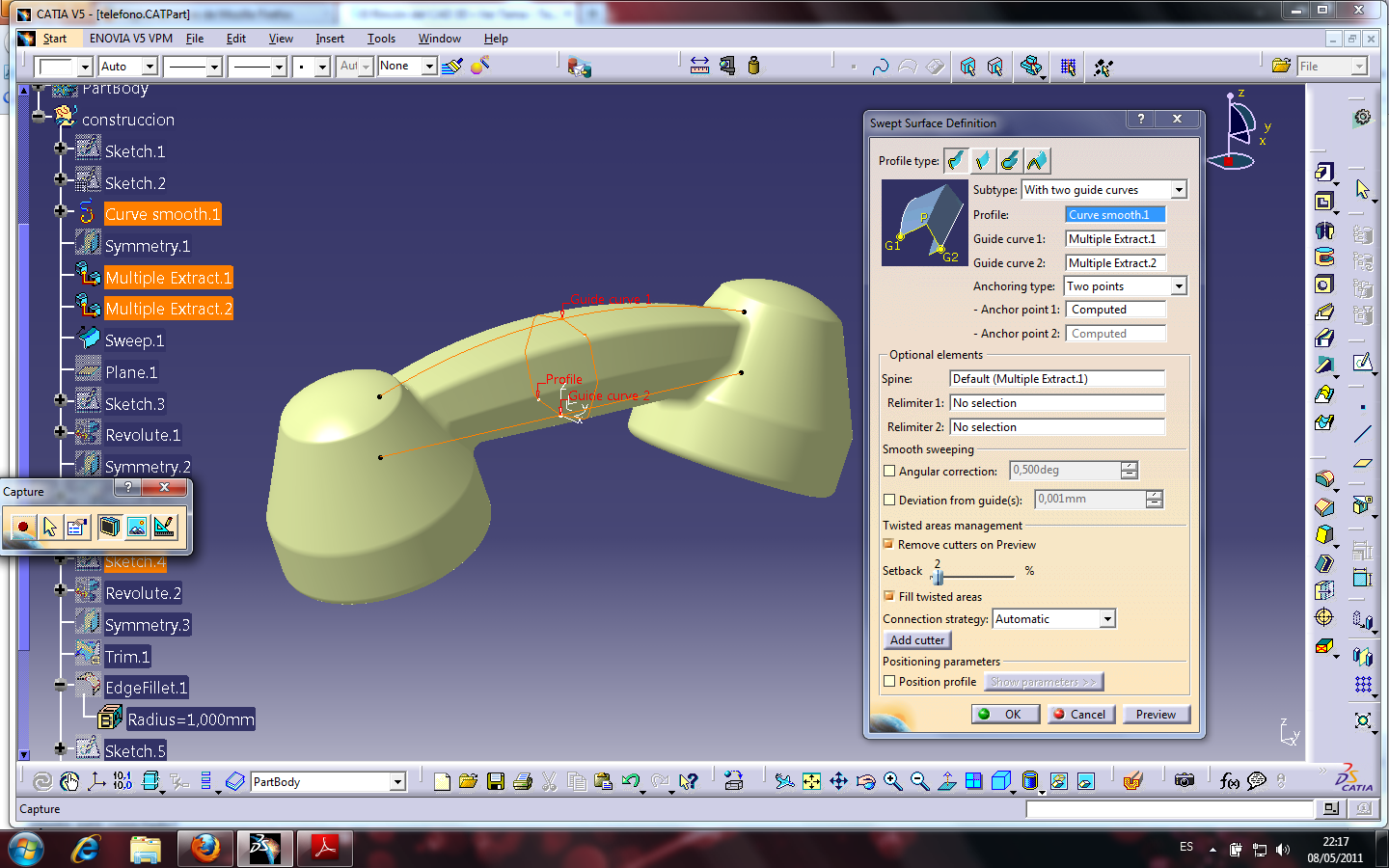Open Firefox from the taskbar
The width and height of the screenshot is (1389, 868).
coord(204,849)
